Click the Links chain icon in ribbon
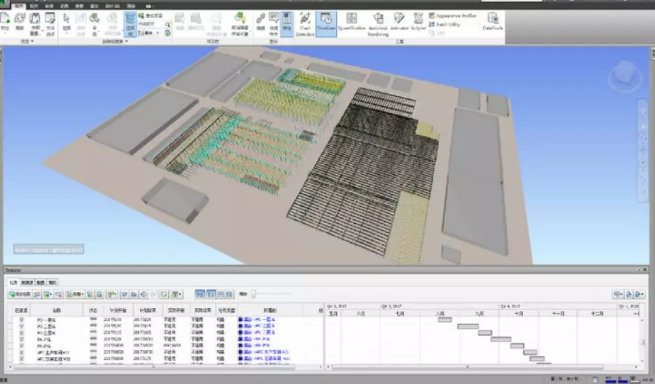The width and height of the screenshot is (655, 385). (x=261, y=22)
